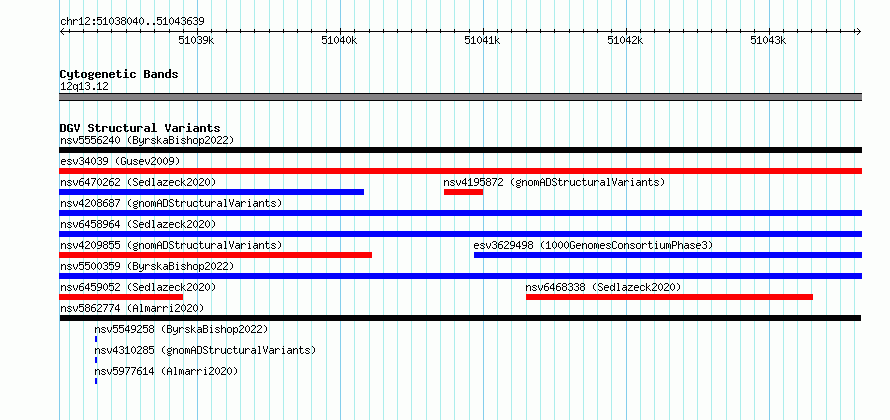
Task: Open the nsv4310285 (gnomADStructuralVariants) label
Action: coord(205,350)
